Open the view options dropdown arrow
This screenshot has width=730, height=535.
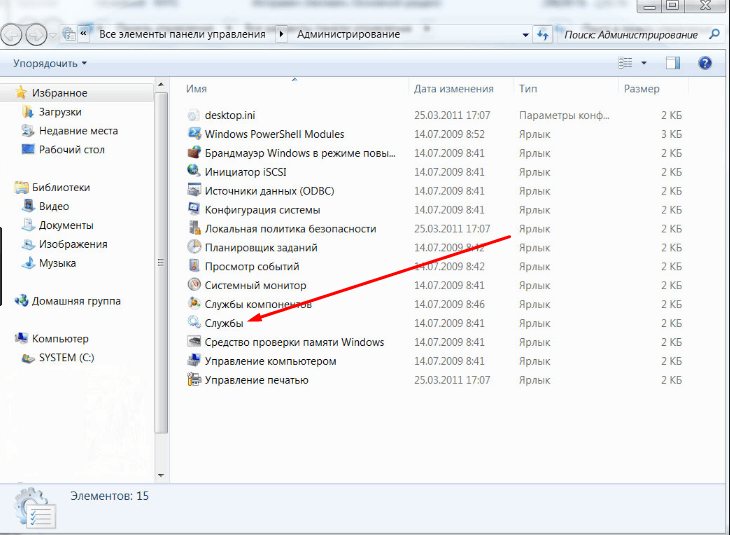coord(644,63)
